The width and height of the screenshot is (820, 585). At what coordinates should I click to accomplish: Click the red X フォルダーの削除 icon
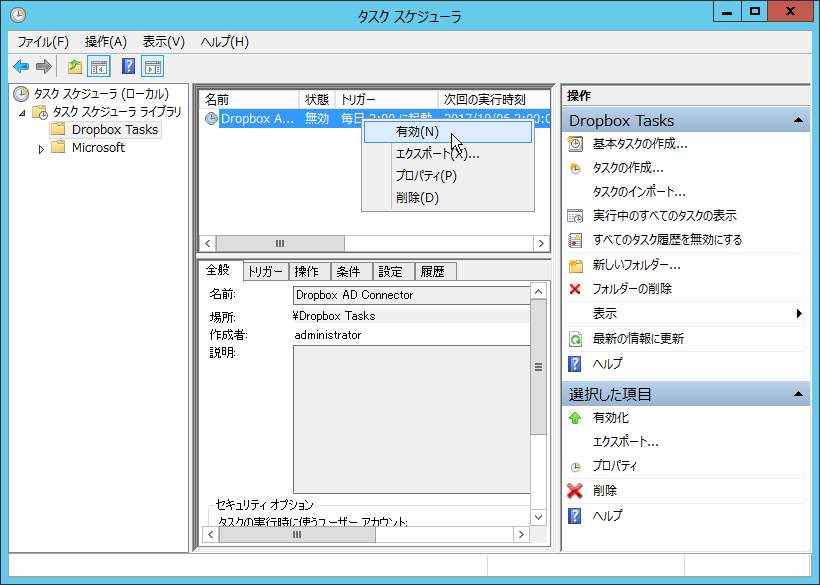(575, 289)
